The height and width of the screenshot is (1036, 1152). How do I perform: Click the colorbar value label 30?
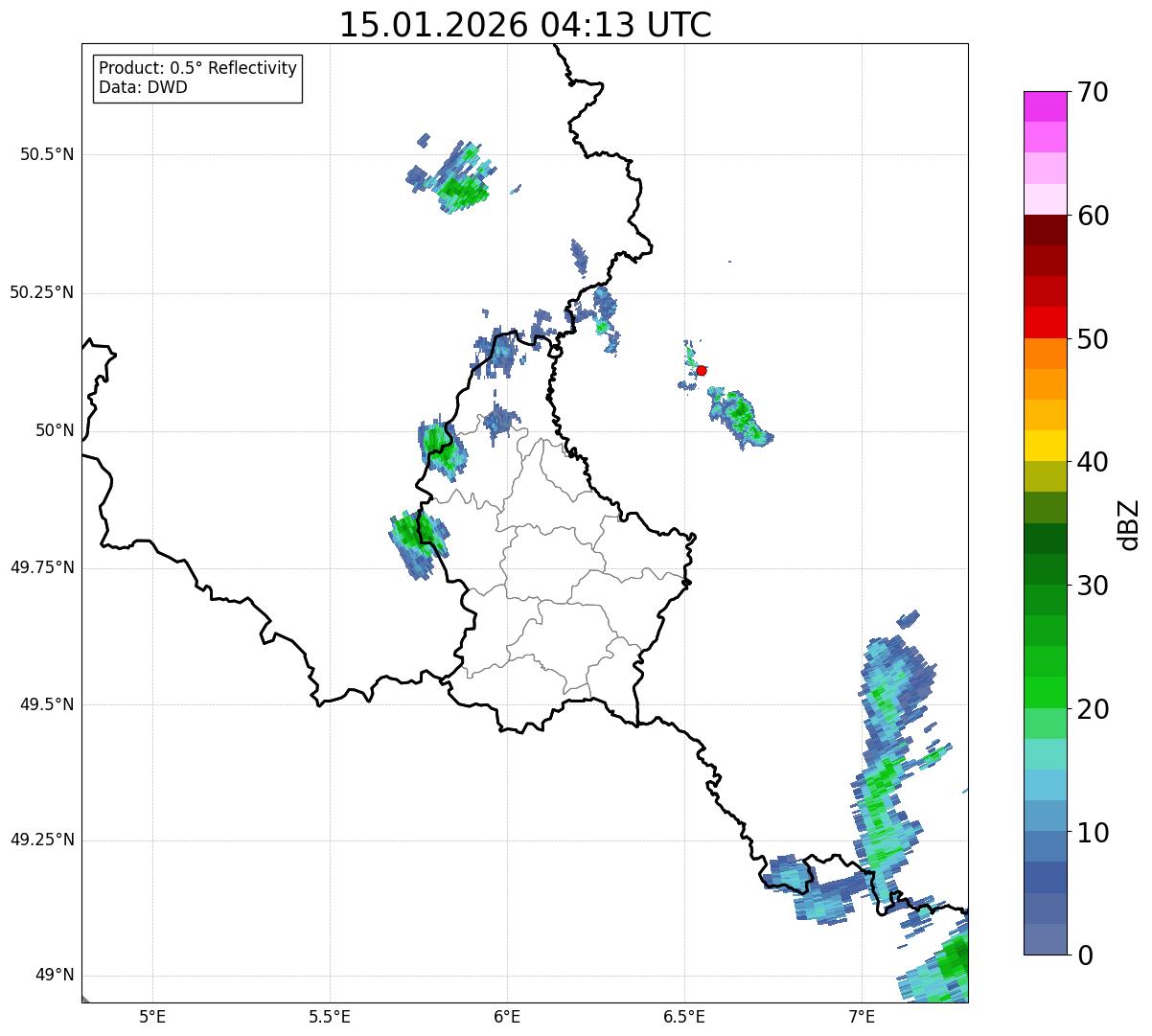(1093, 586)
